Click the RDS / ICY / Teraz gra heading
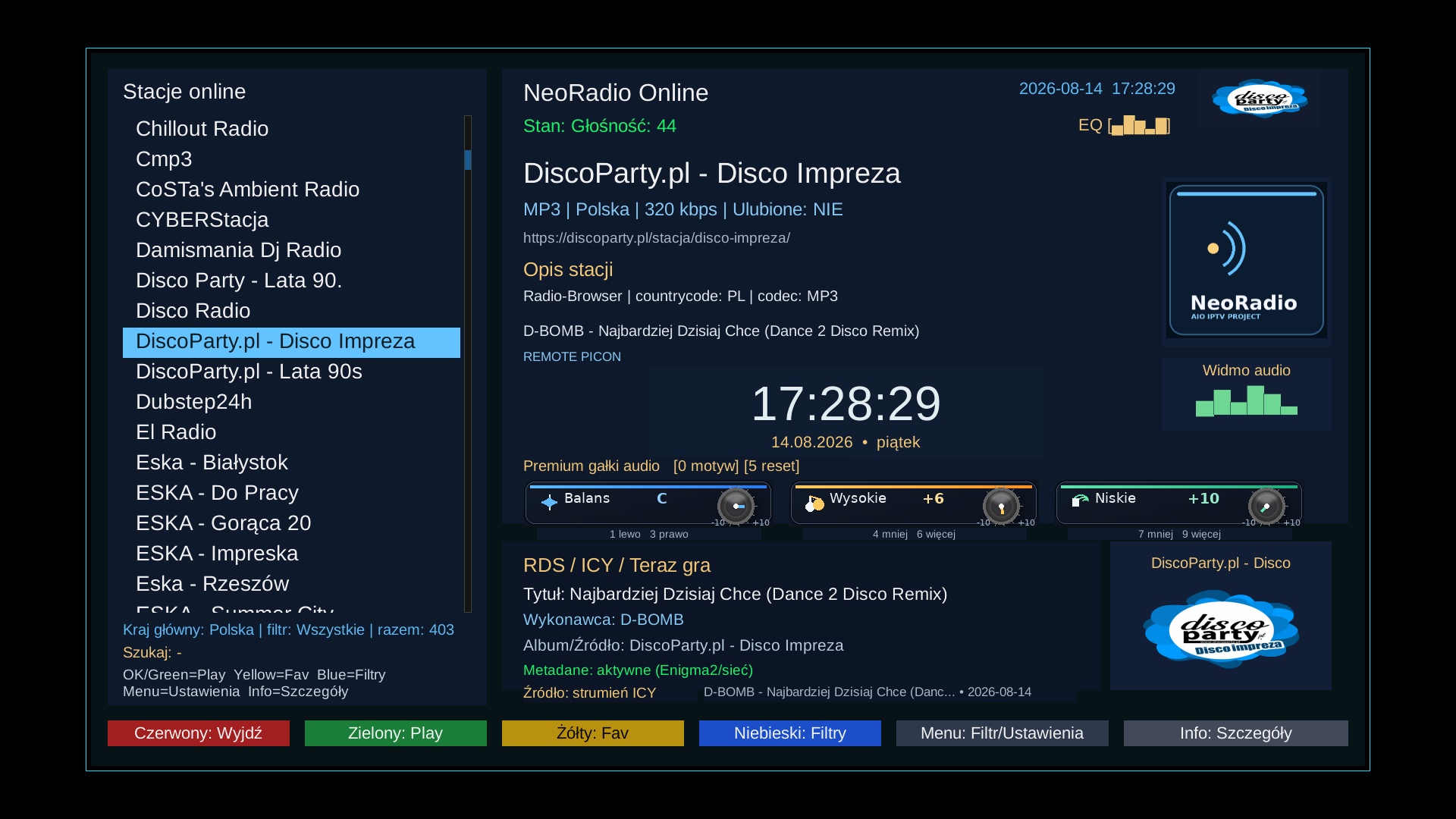This screenshot has height=819, width=1456. 617,565
